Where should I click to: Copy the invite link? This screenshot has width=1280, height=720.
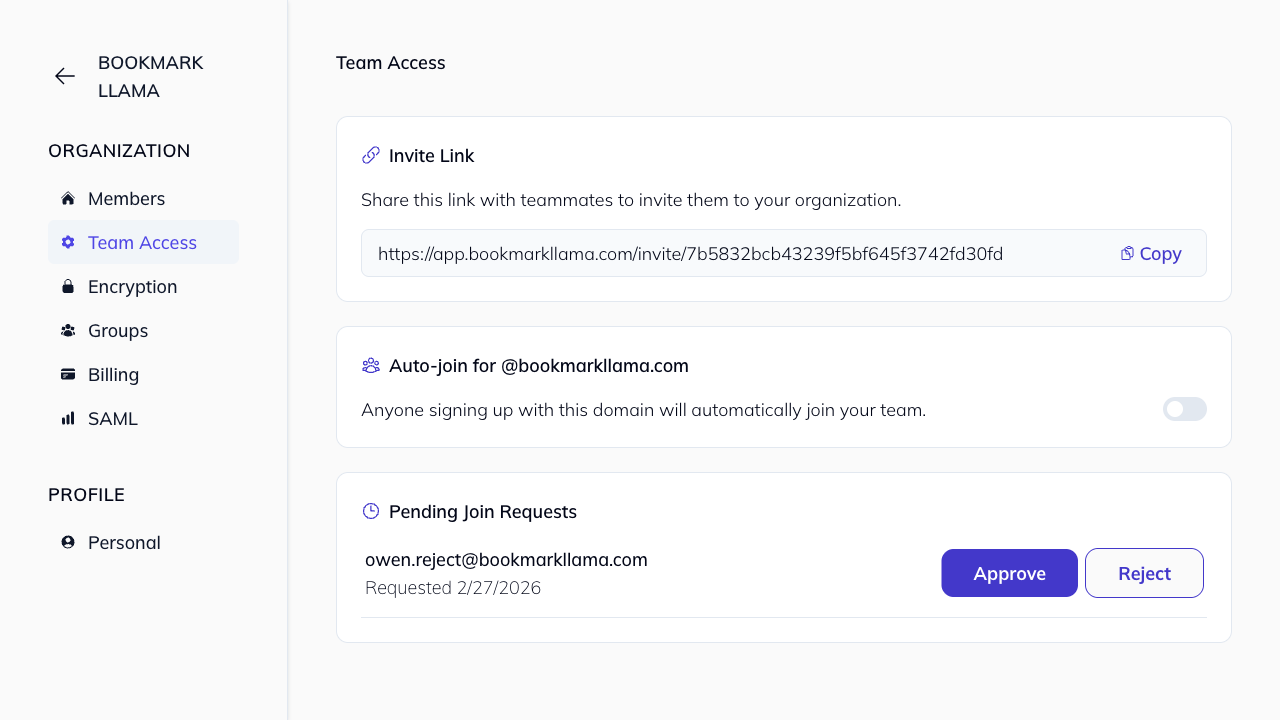point(1151,253)
